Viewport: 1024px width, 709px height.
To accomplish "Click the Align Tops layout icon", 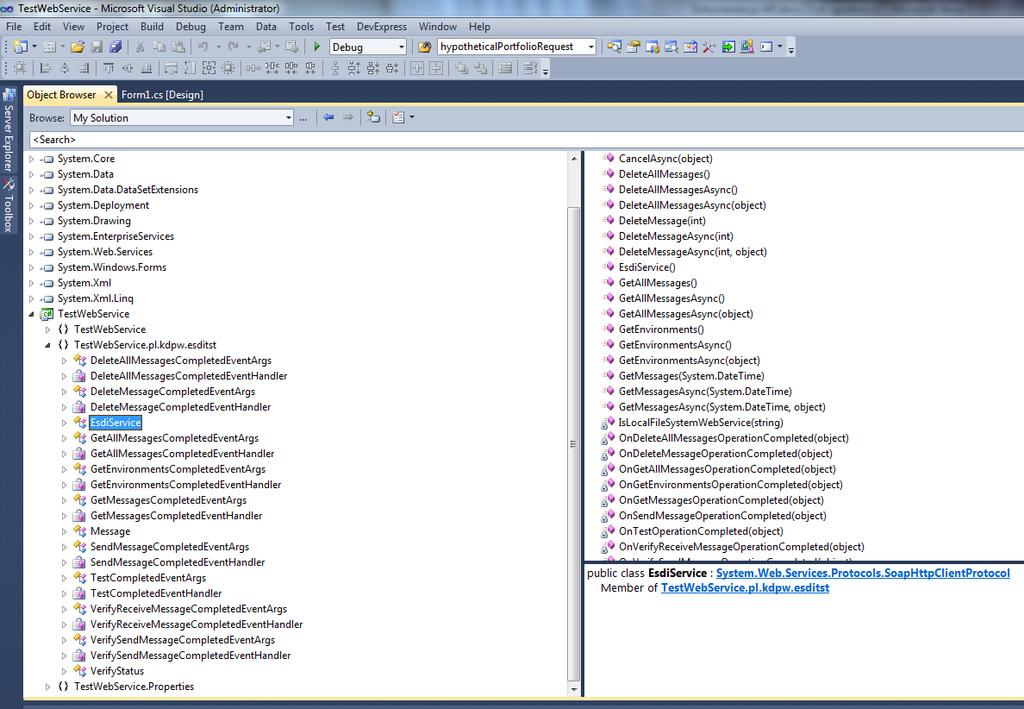I will click(108, 68).
